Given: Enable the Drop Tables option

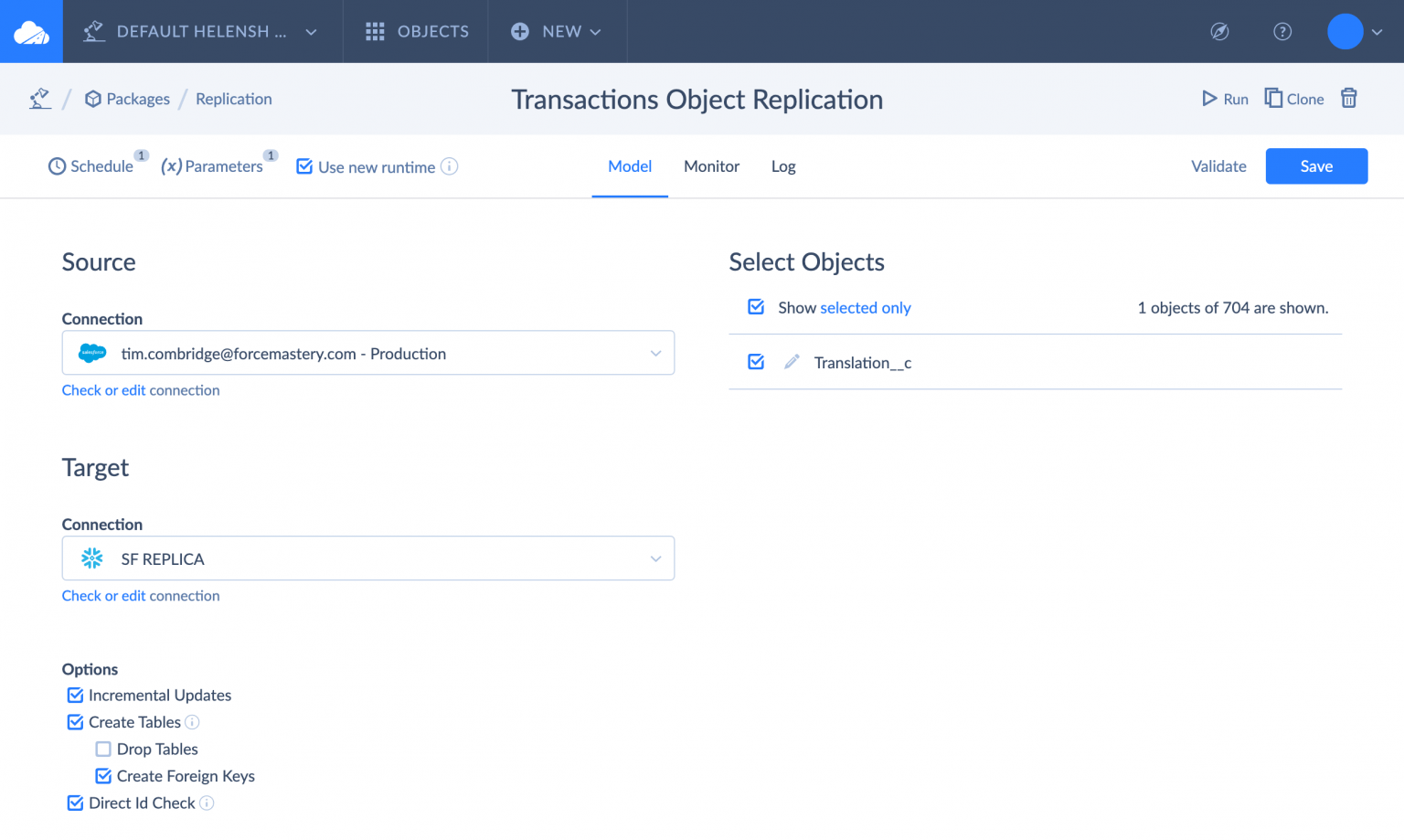Looking at the screenshot, I should pyautogui.click(x=103, y=749).
